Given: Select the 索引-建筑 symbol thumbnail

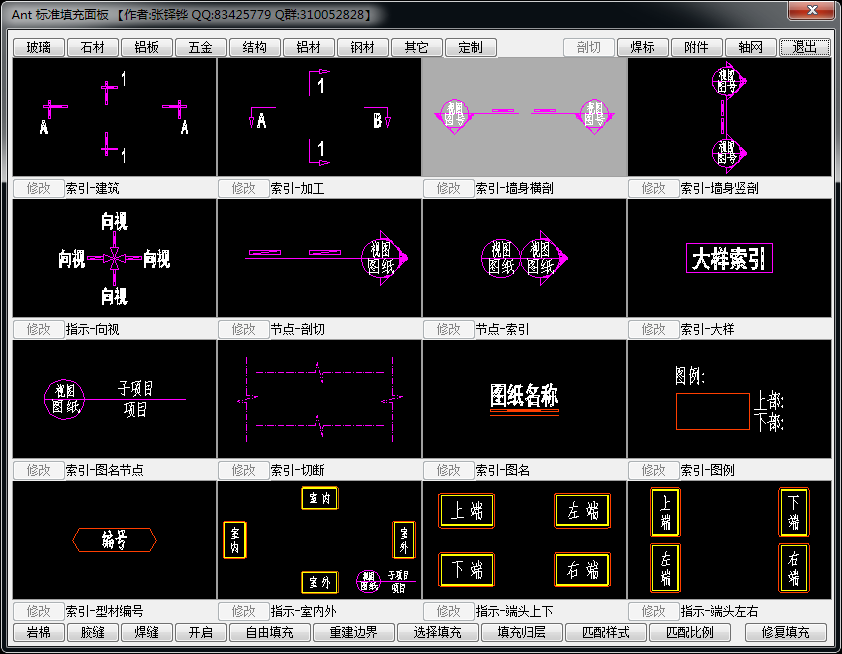Looking at the screenshot, I should (114, 117).
